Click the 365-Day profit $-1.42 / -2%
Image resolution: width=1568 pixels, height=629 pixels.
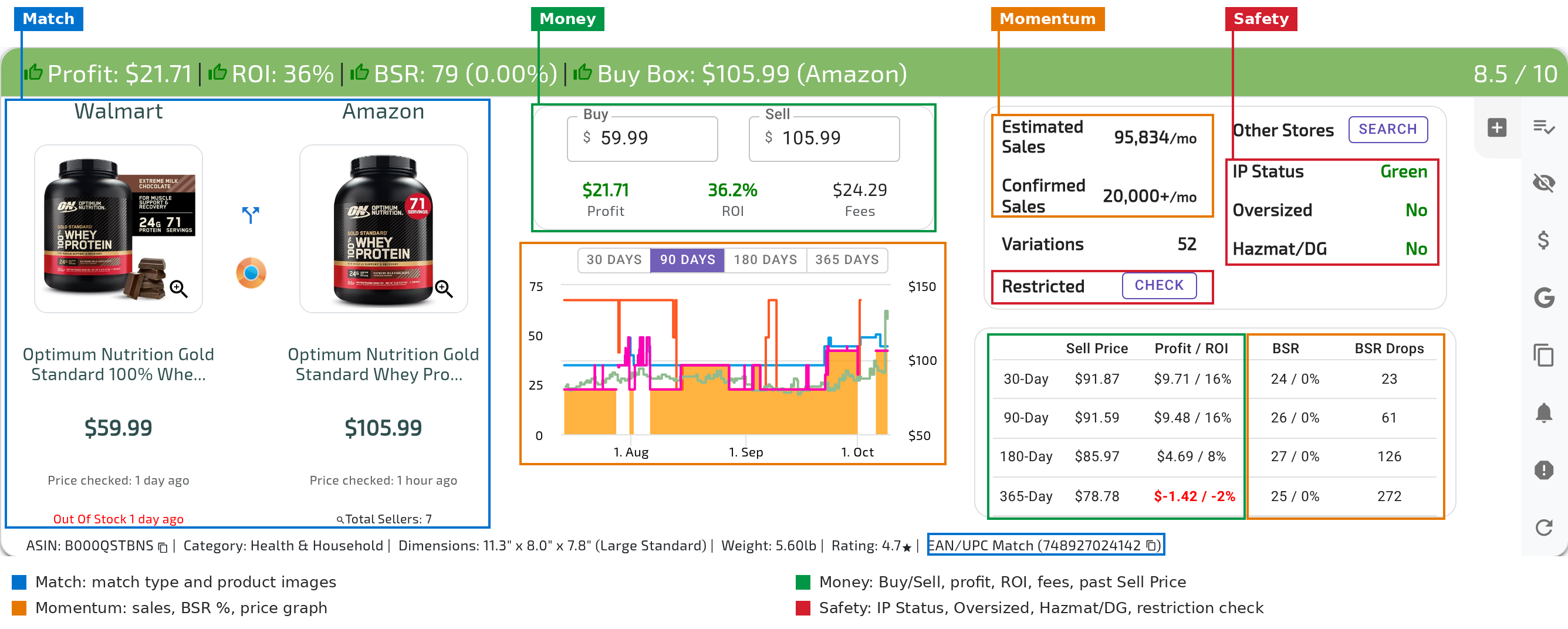pos(1194,496)
